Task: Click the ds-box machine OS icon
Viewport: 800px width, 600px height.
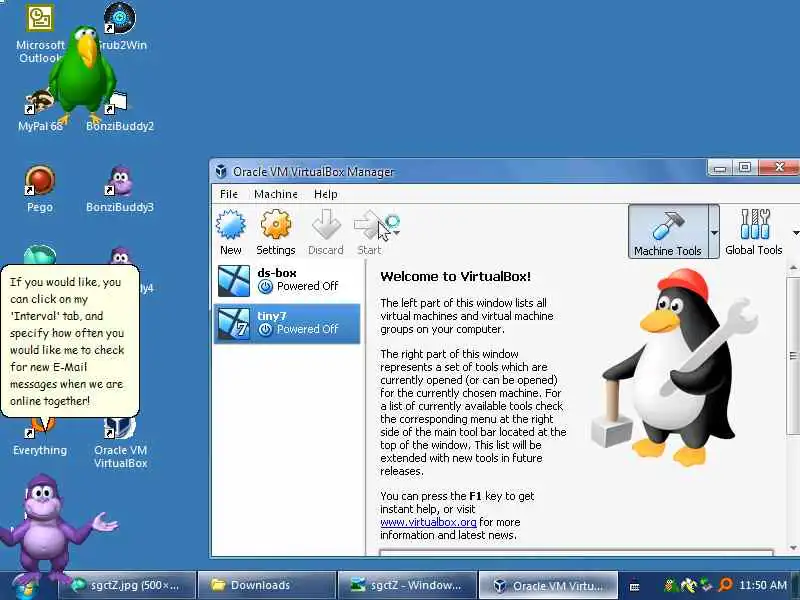Action: click(234, 281)
